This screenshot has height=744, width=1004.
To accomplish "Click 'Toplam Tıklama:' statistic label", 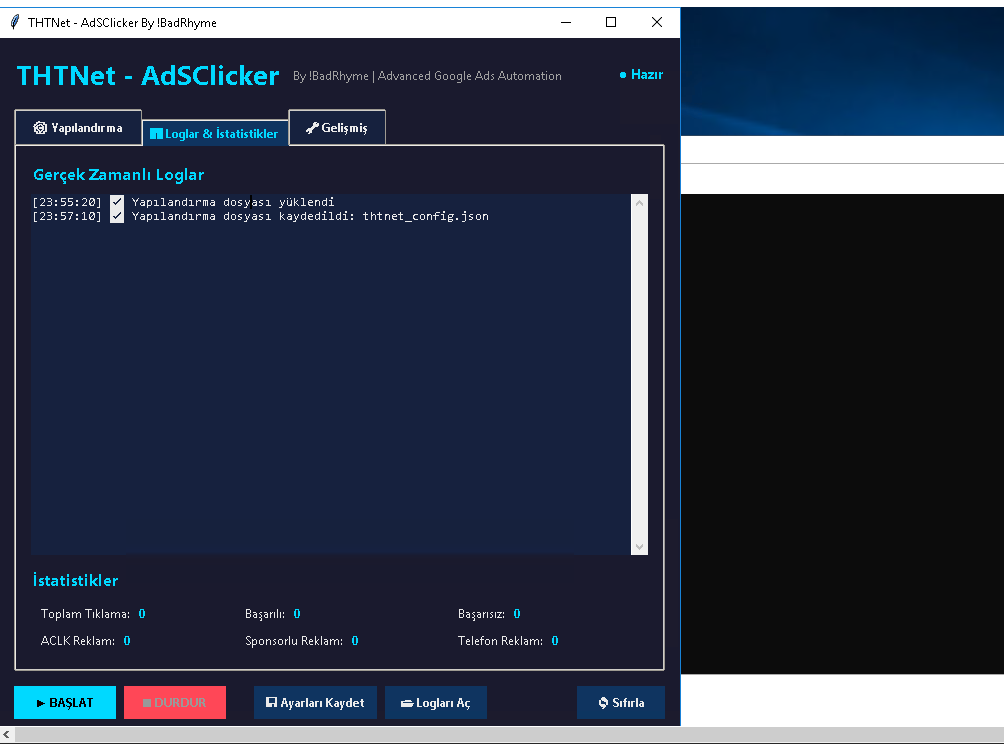I will pos(85,614).
